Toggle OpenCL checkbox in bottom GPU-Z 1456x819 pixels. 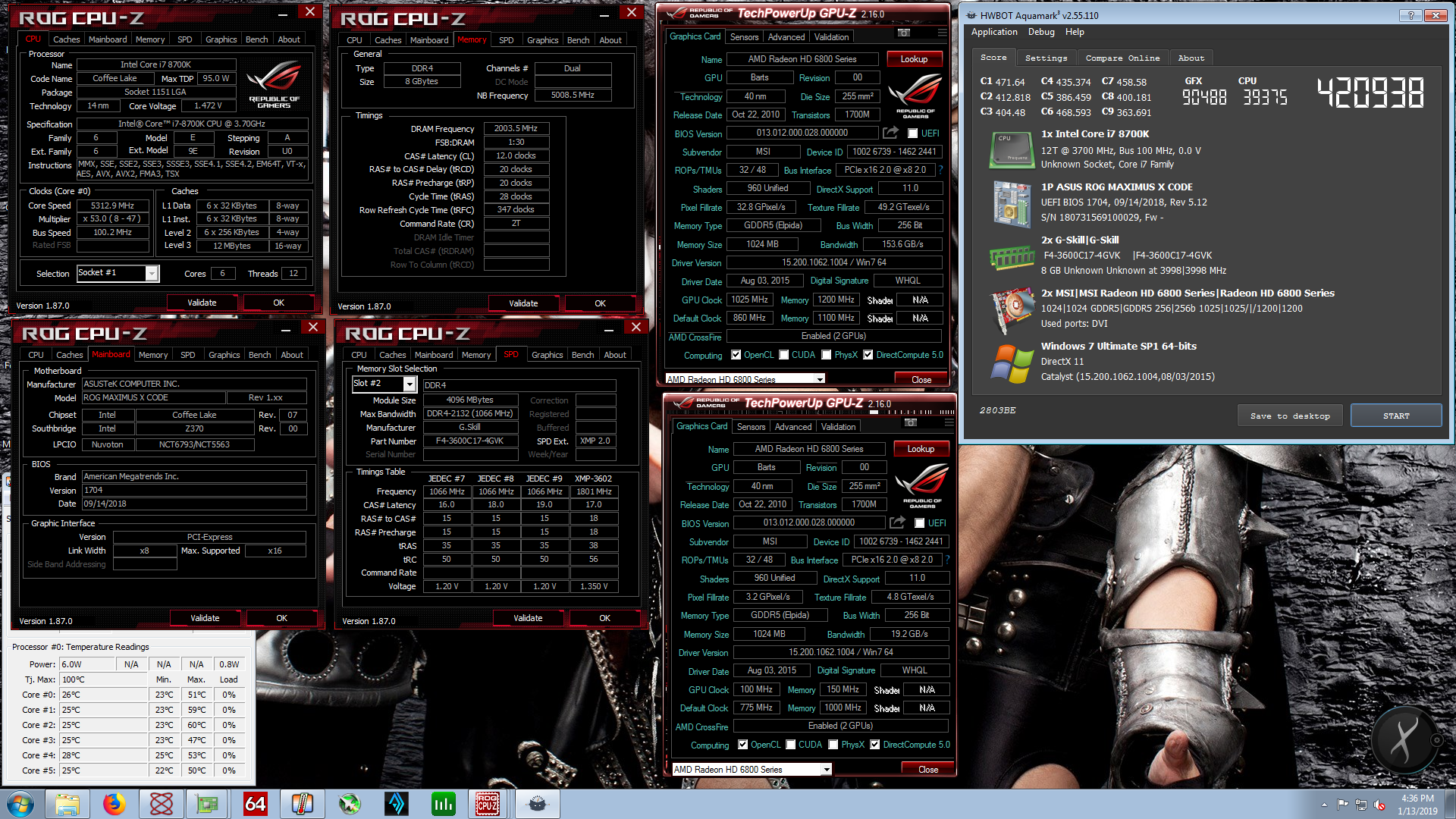click(742, 745)
